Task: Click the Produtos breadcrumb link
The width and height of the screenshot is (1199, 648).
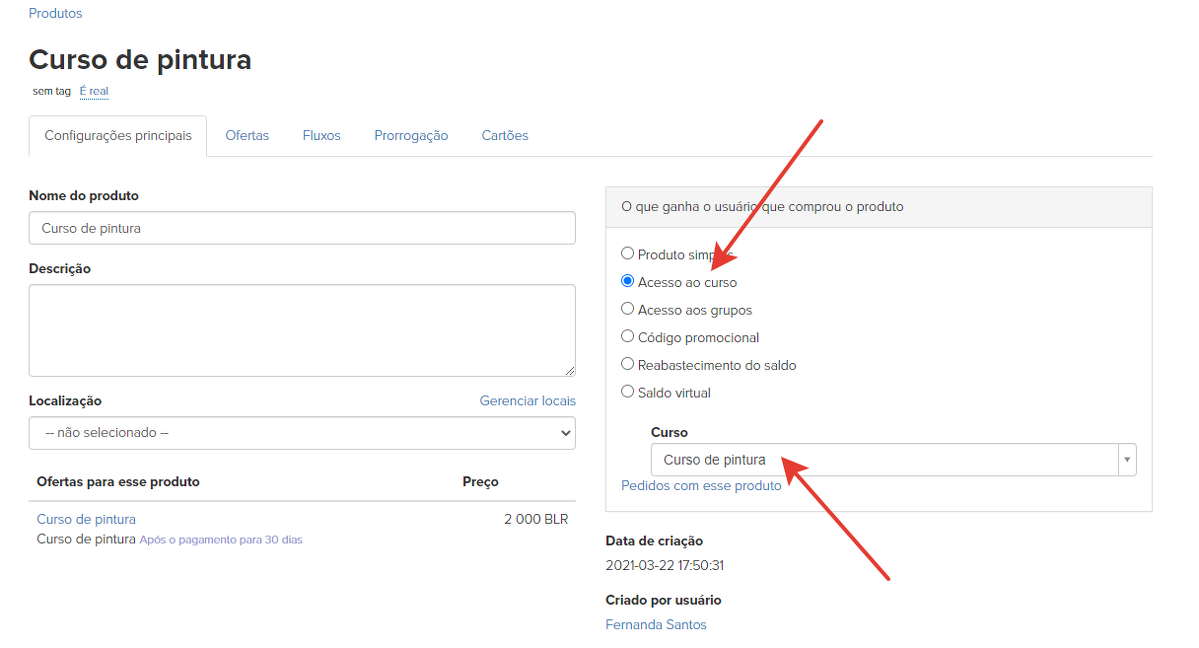Action: click(x=55, y=13)
